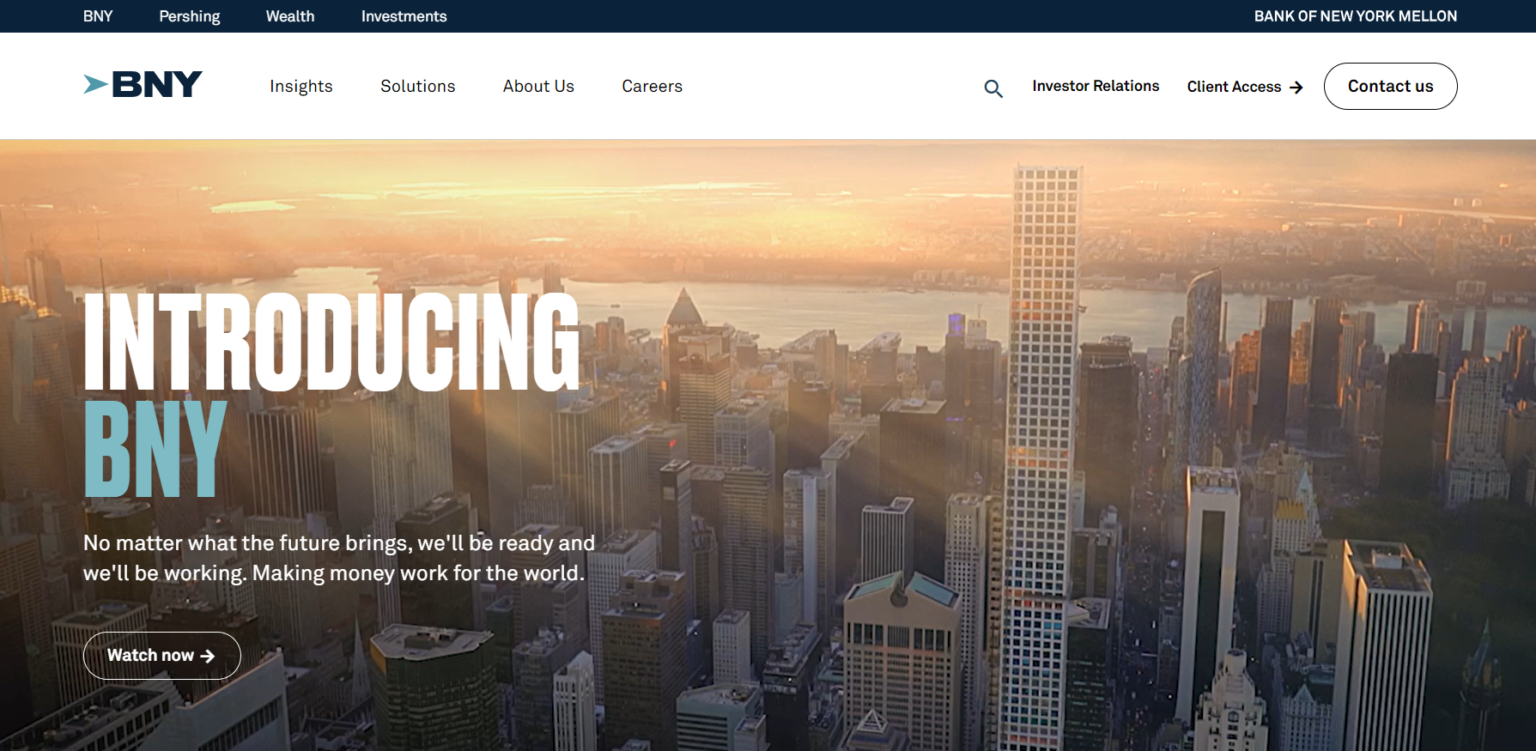The height and width of the screenshot is (751, 1536).
Task: Click the Contact us button
Action: pyautogui.click(x=1390, y=86)
